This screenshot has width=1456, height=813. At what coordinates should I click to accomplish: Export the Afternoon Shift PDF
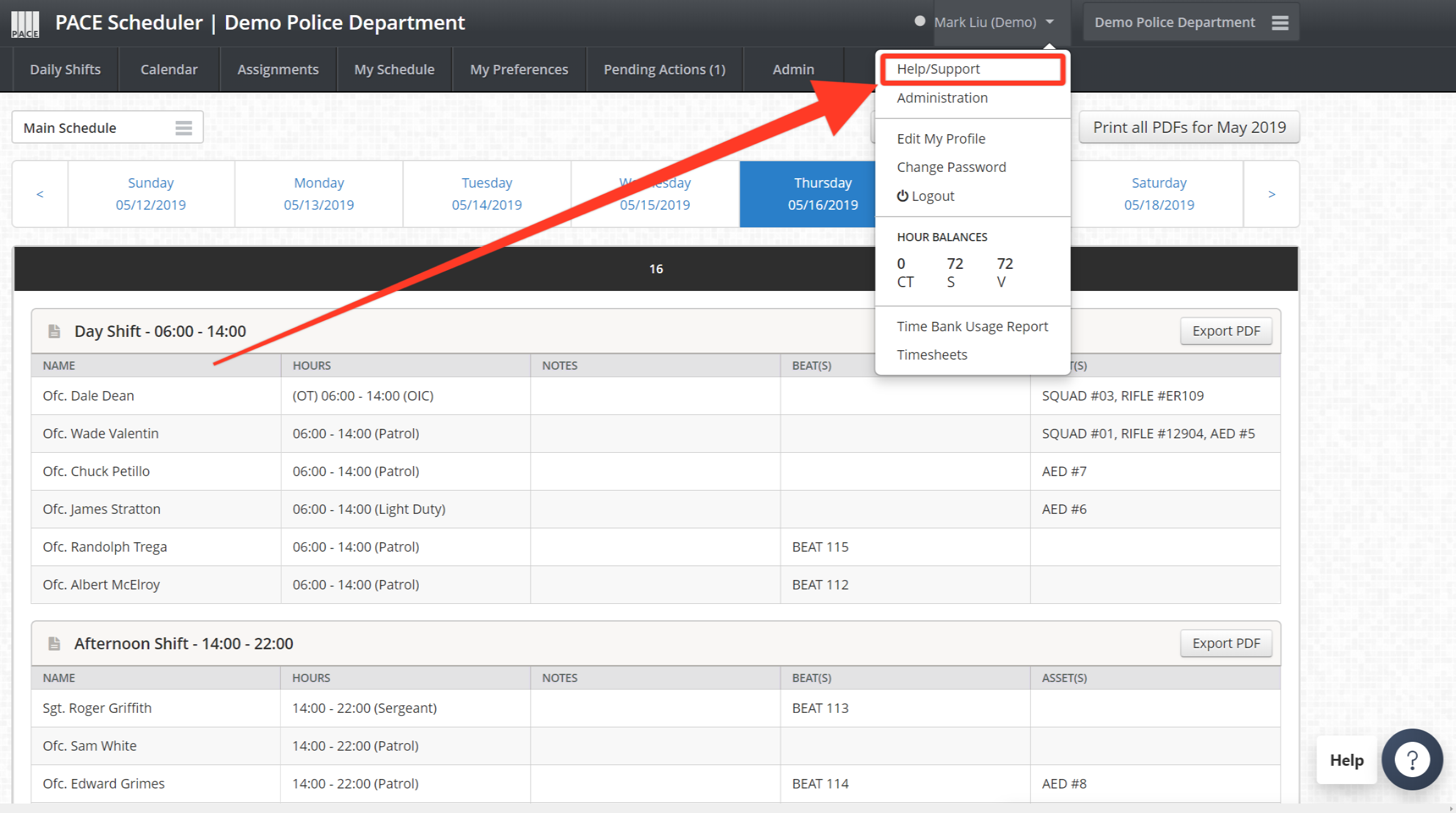pos(1226,644)
